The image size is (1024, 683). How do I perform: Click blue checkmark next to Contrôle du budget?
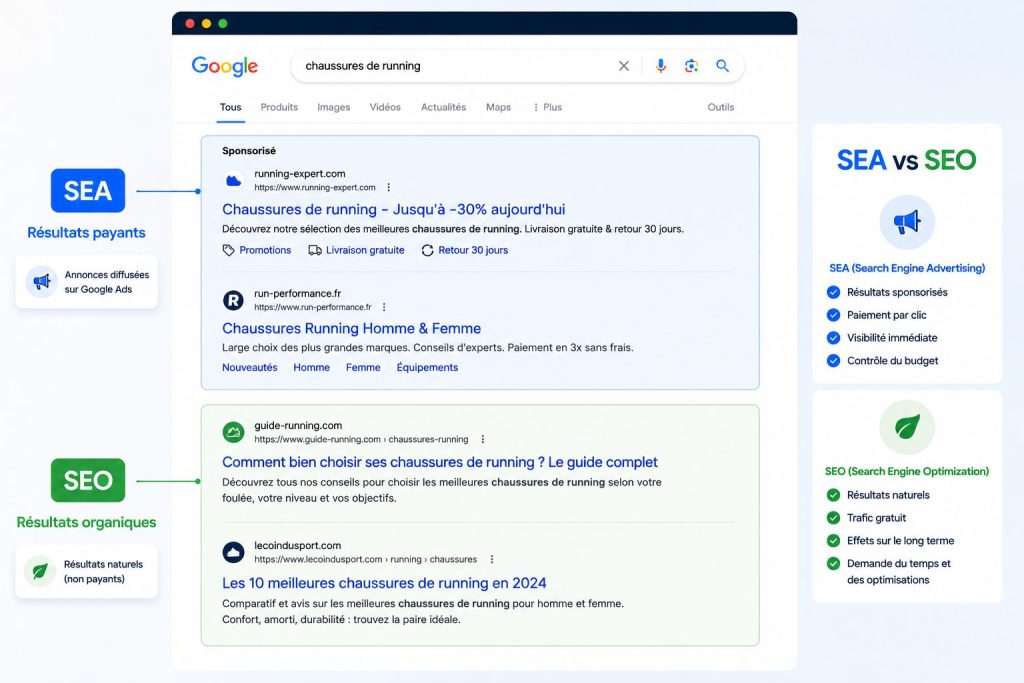833,360
